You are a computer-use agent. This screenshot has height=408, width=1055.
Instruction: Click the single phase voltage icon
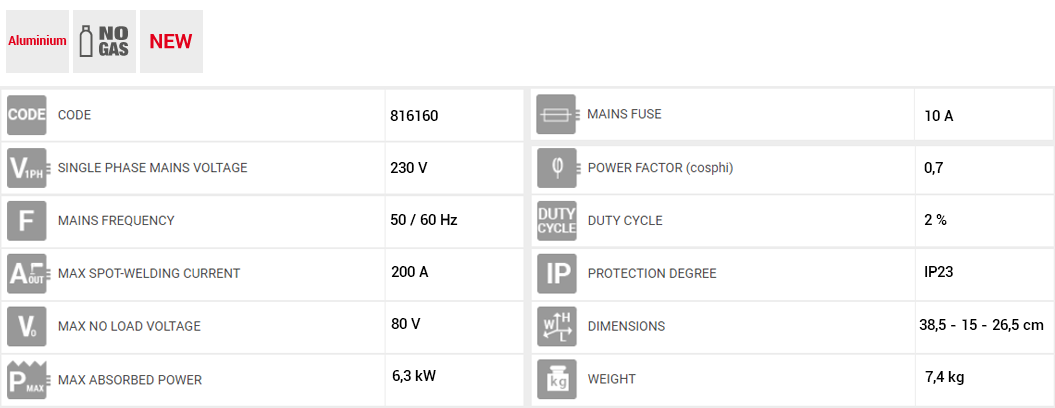27,168
